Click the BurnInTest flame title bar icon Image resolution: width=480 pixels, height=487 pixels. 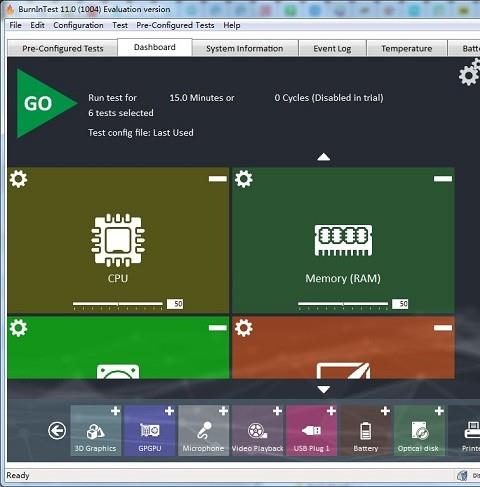[x=10, y=9]
